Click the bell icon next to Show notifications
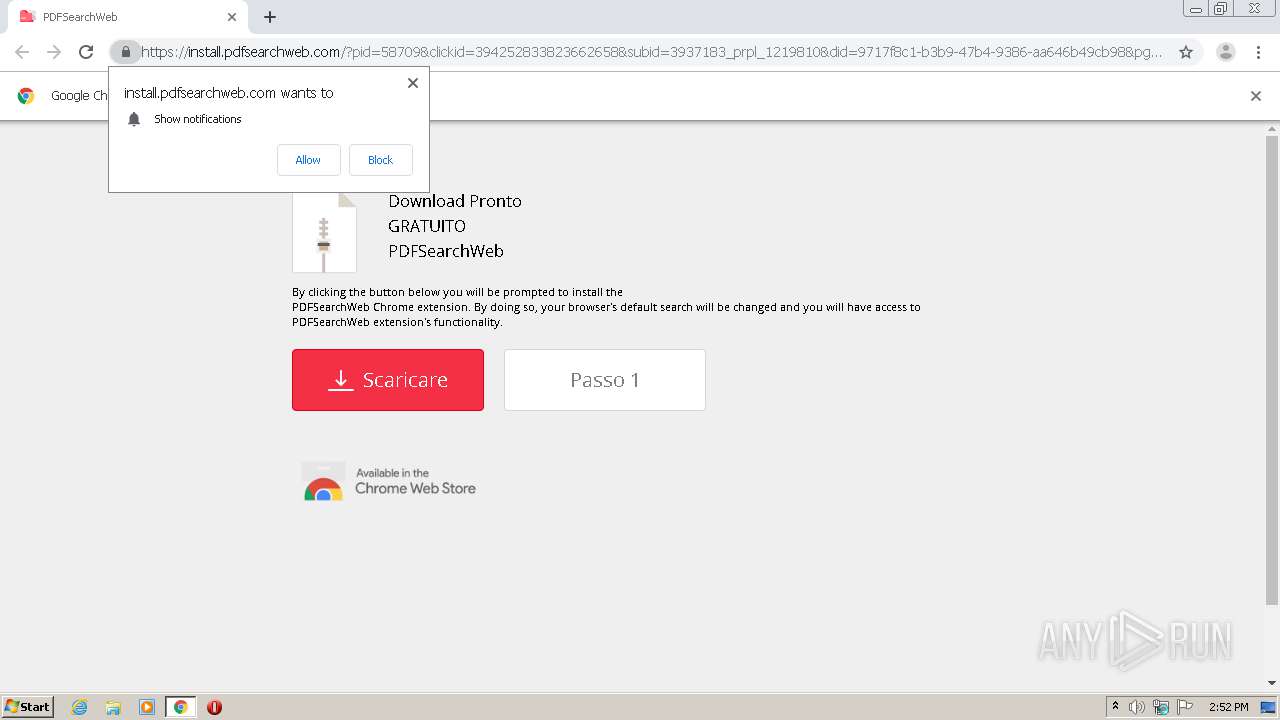1280x720 pixels. point(134,119)
